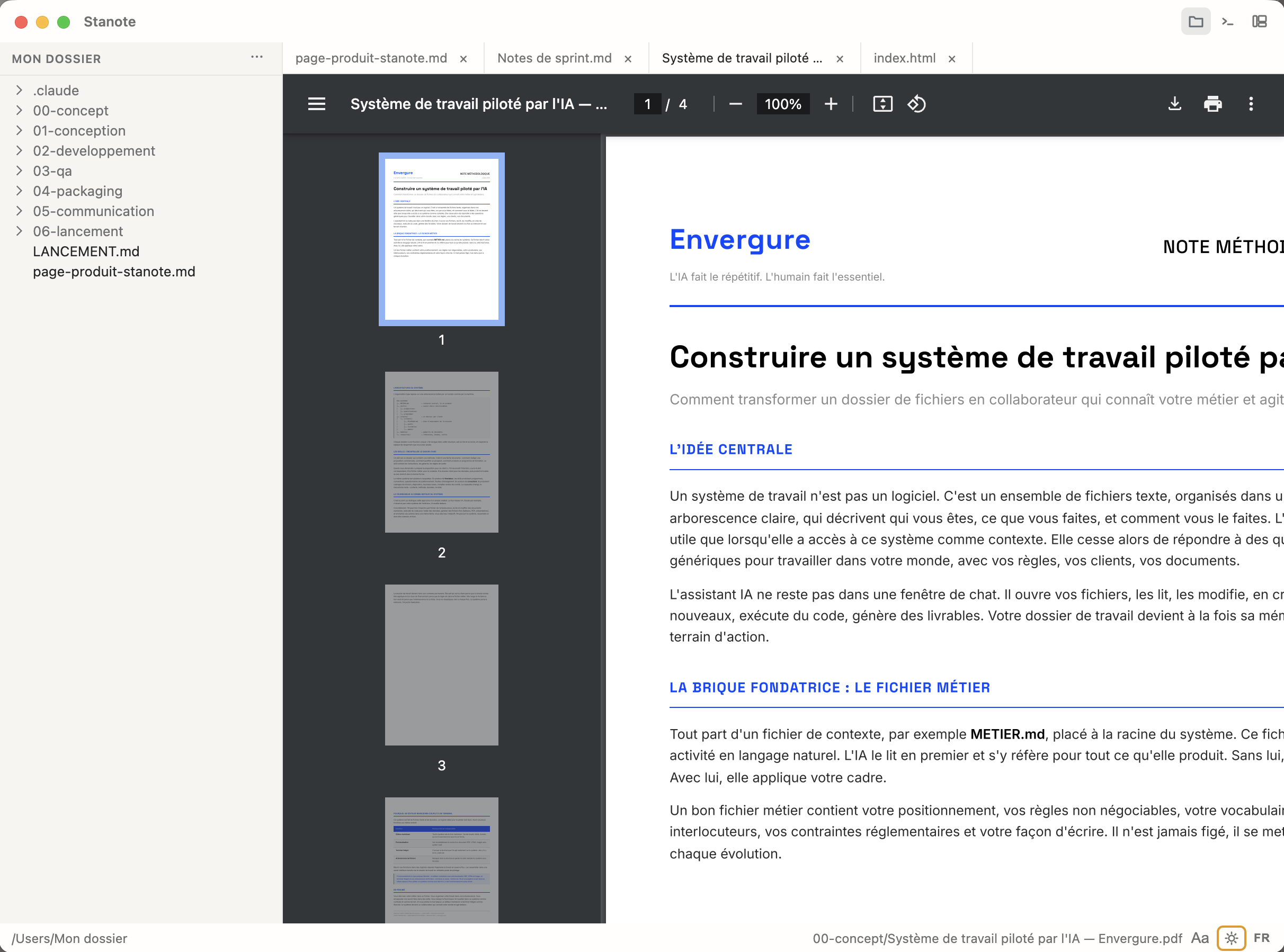This screenshot has height=952, width=1284.
Task: Expand the 06-lancement folder
Action: 19,231
